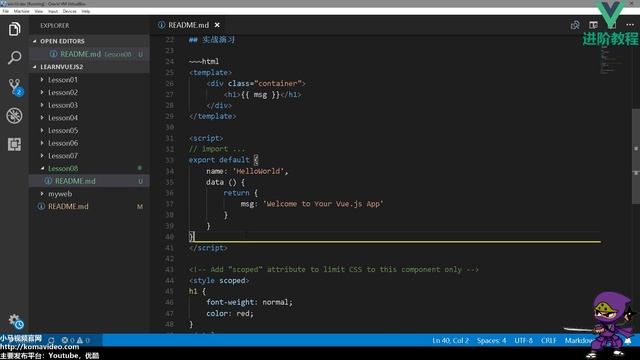The image size is (640, 360).
Task: Select the README.md editor tab
Action: pos(188,25)
